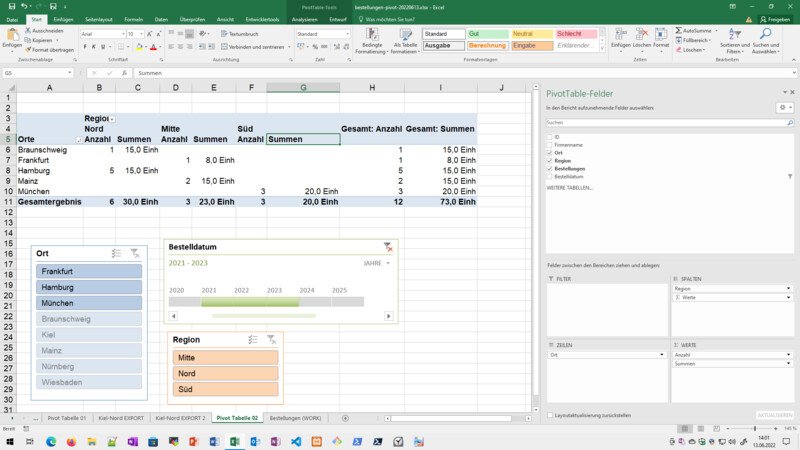Expand Region field in Spalten area
The height and width of the screenshot is (450, 800).
[788, 289]
